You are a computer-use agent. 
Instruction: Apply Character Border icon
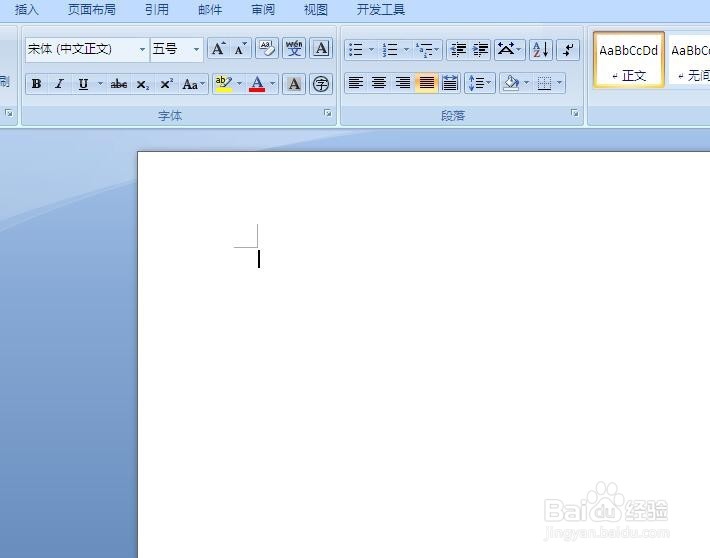[x=321, y=48]
